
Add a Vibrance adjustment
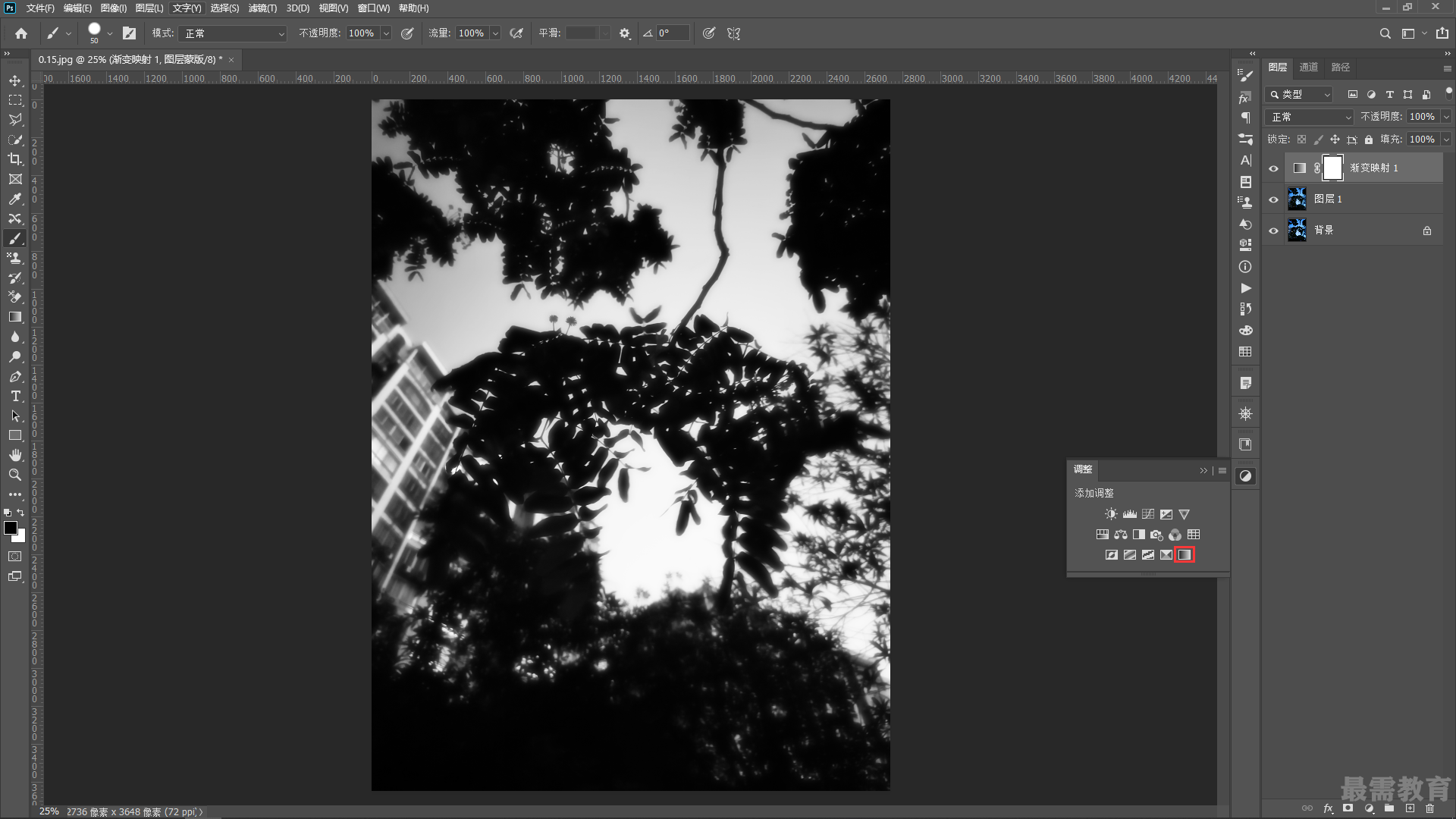point(1185,514)
